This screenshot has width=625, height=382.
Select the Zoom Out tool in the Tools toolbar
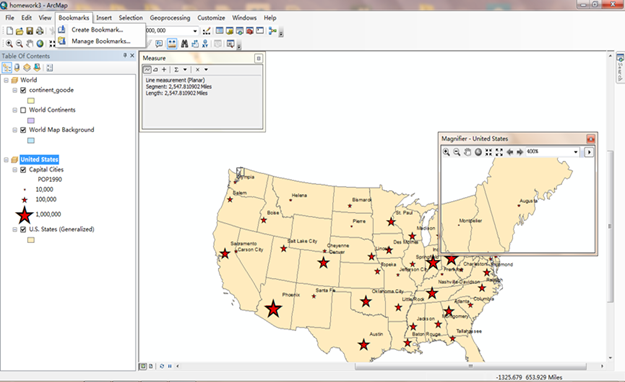click(x=19, y=44)
